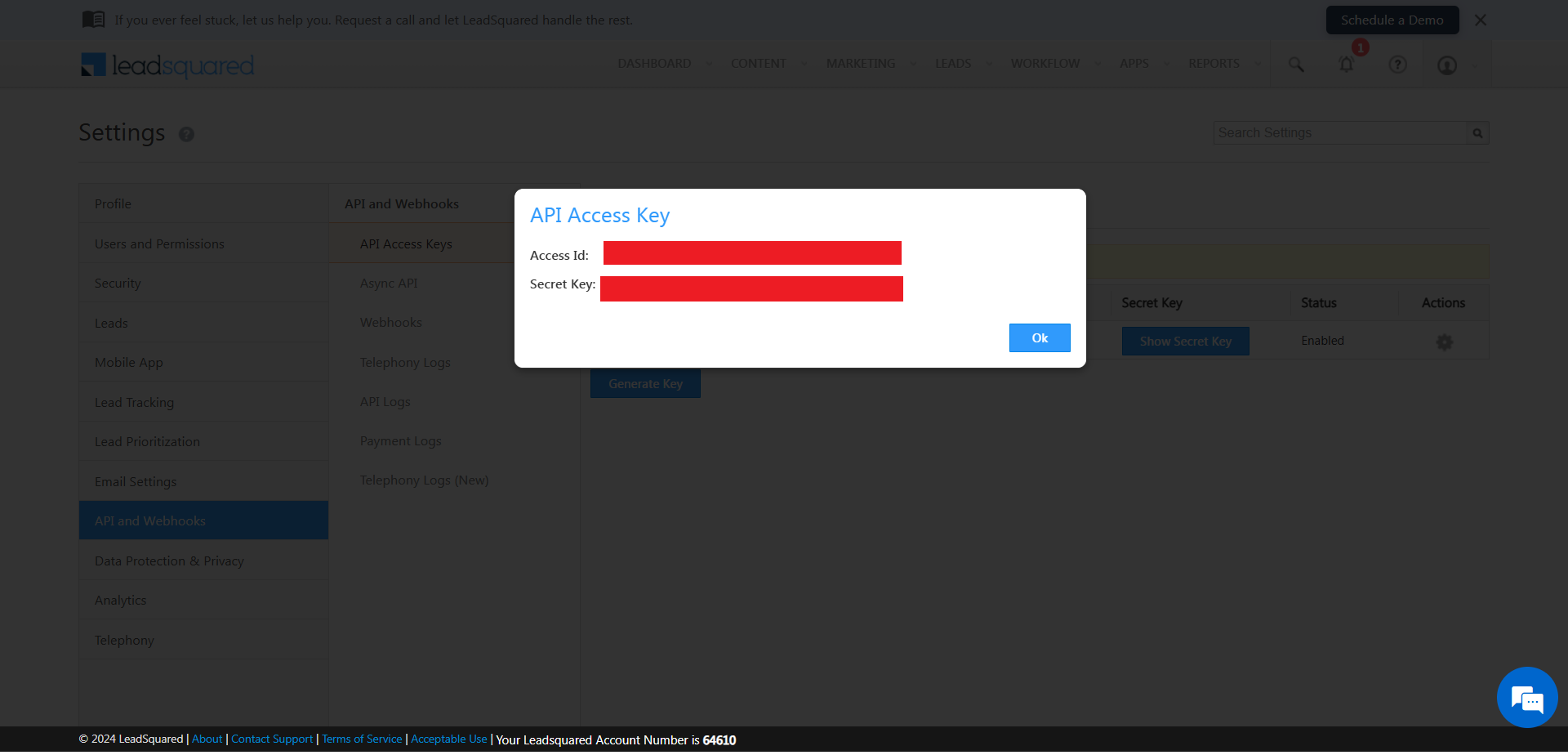Viewport: 1568px width, 755px height.
Task: Click the API Access Key dialog title
Action: [600, 216]
